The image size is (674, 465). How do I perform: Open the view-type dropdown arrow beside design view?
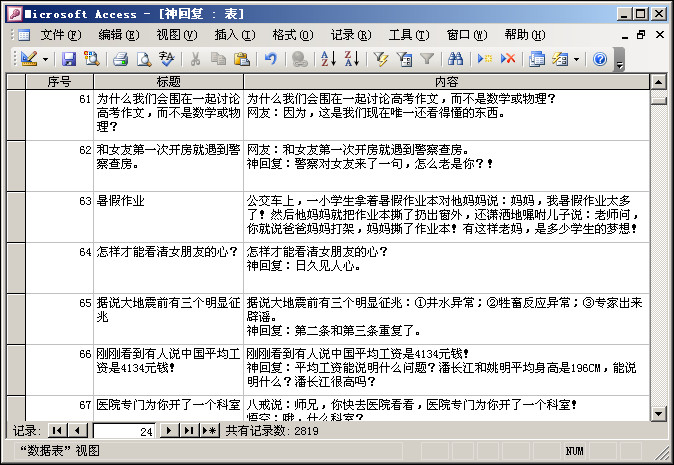[x=45, y=59]
